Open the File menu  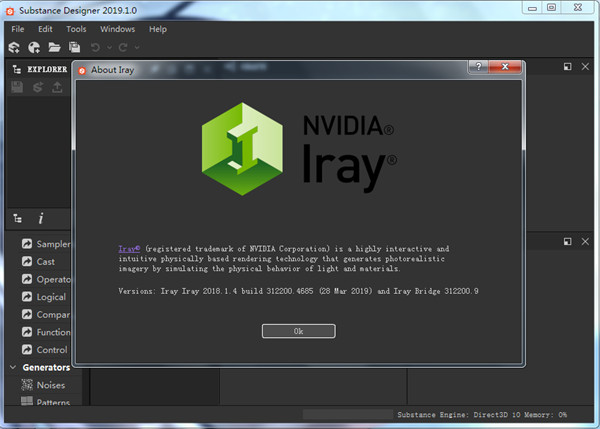coord(18,29)
